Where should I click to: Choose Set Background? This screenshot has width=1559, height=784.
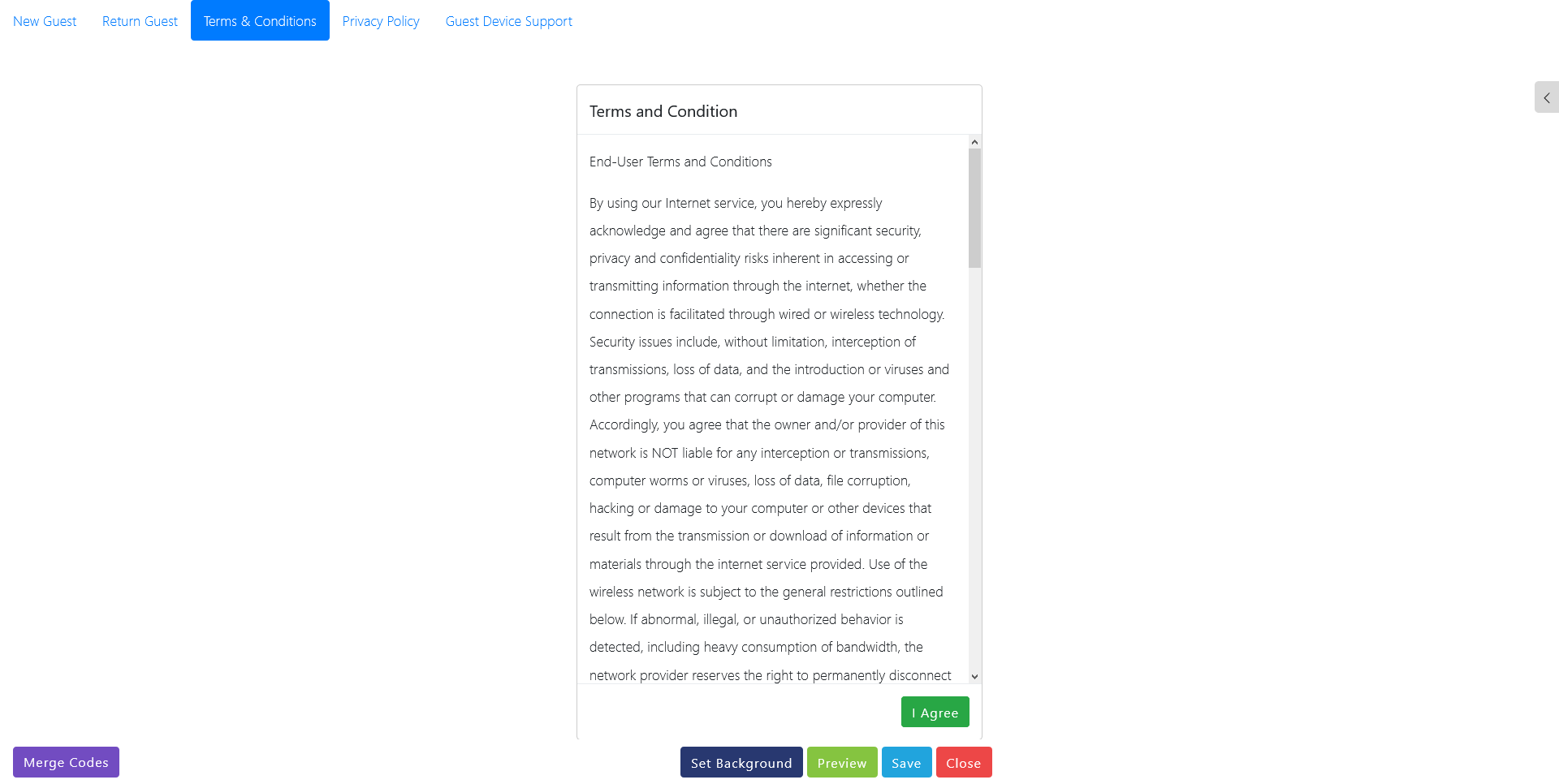tap(741, 762)
